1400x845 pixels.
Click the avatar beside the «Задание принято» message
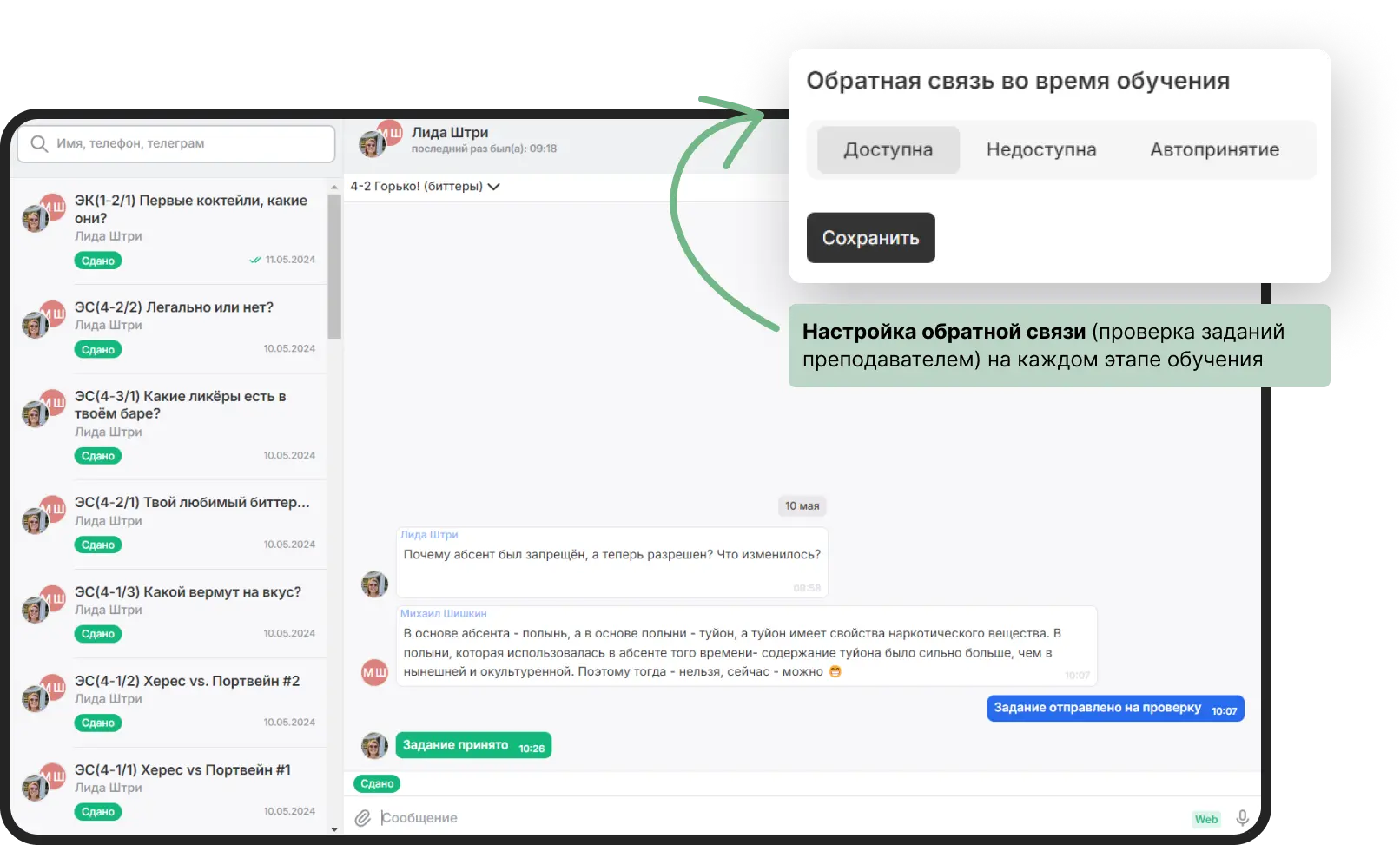373,745
